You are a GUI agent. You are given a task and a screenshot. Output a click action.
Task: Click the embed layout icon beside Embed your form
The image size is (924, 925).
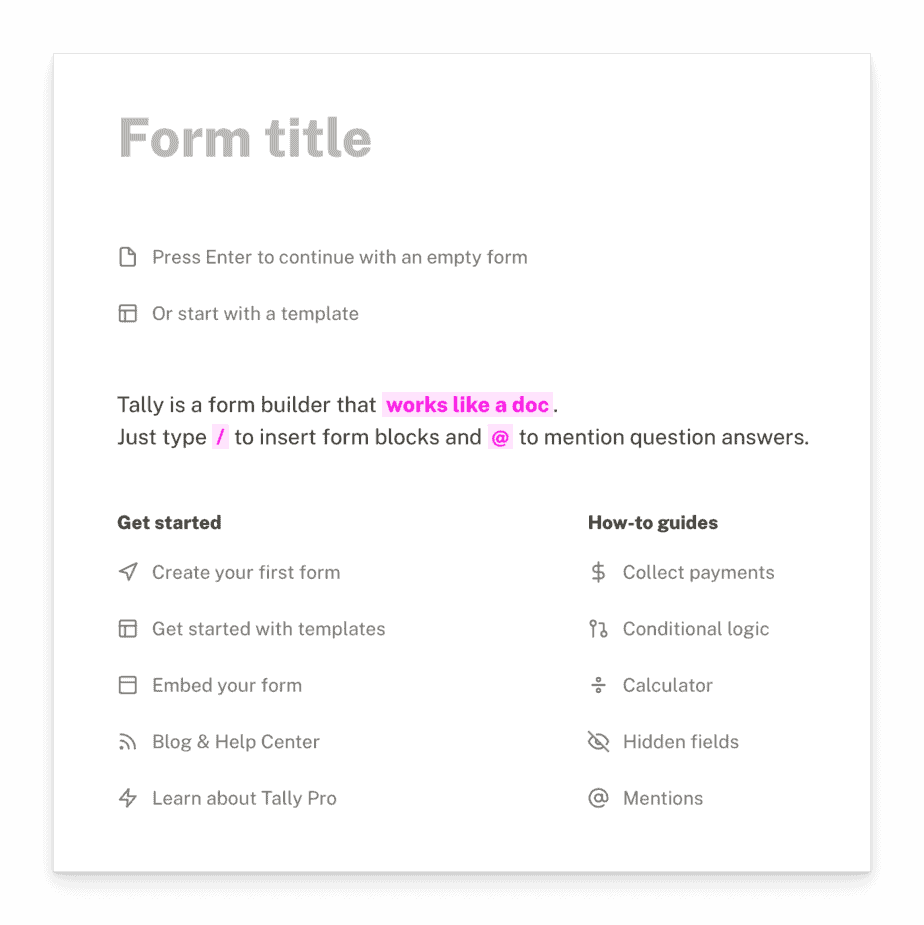(127, 685)
